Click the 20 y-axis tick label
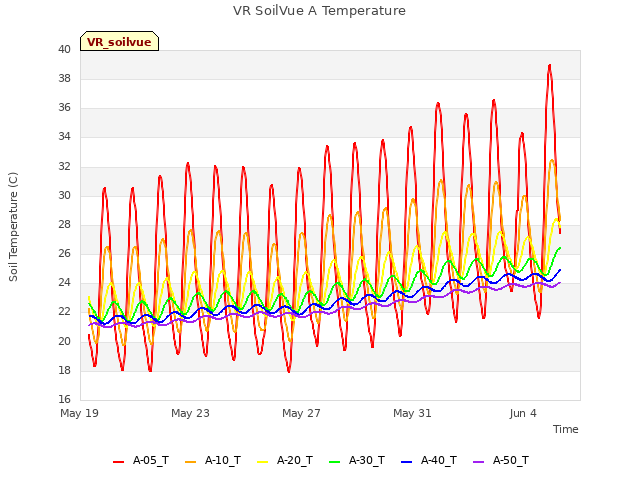640x480 pixels. [64, 341]
